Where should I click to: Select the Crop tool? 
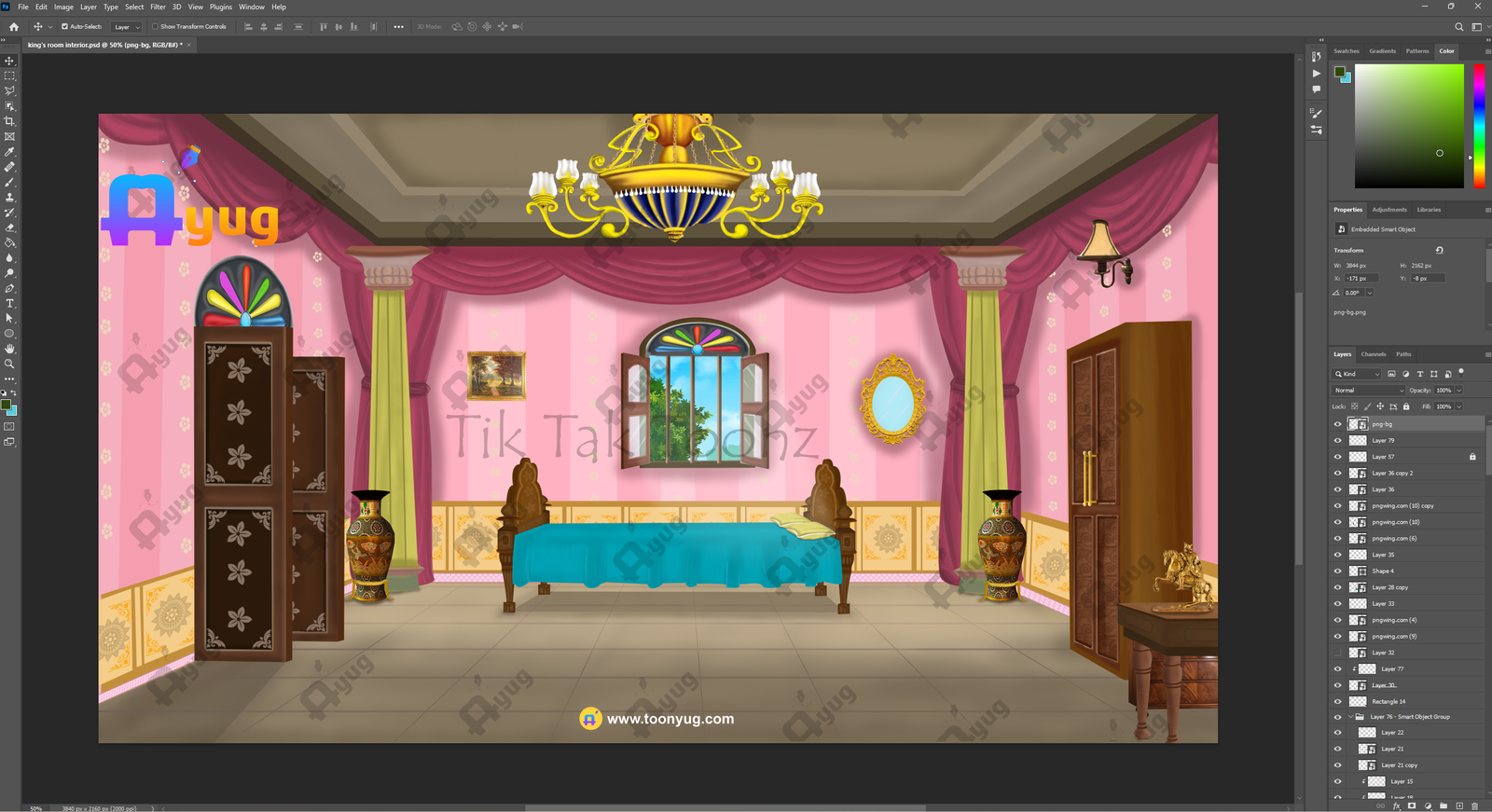pyautogui.click(x=9, y=121)
